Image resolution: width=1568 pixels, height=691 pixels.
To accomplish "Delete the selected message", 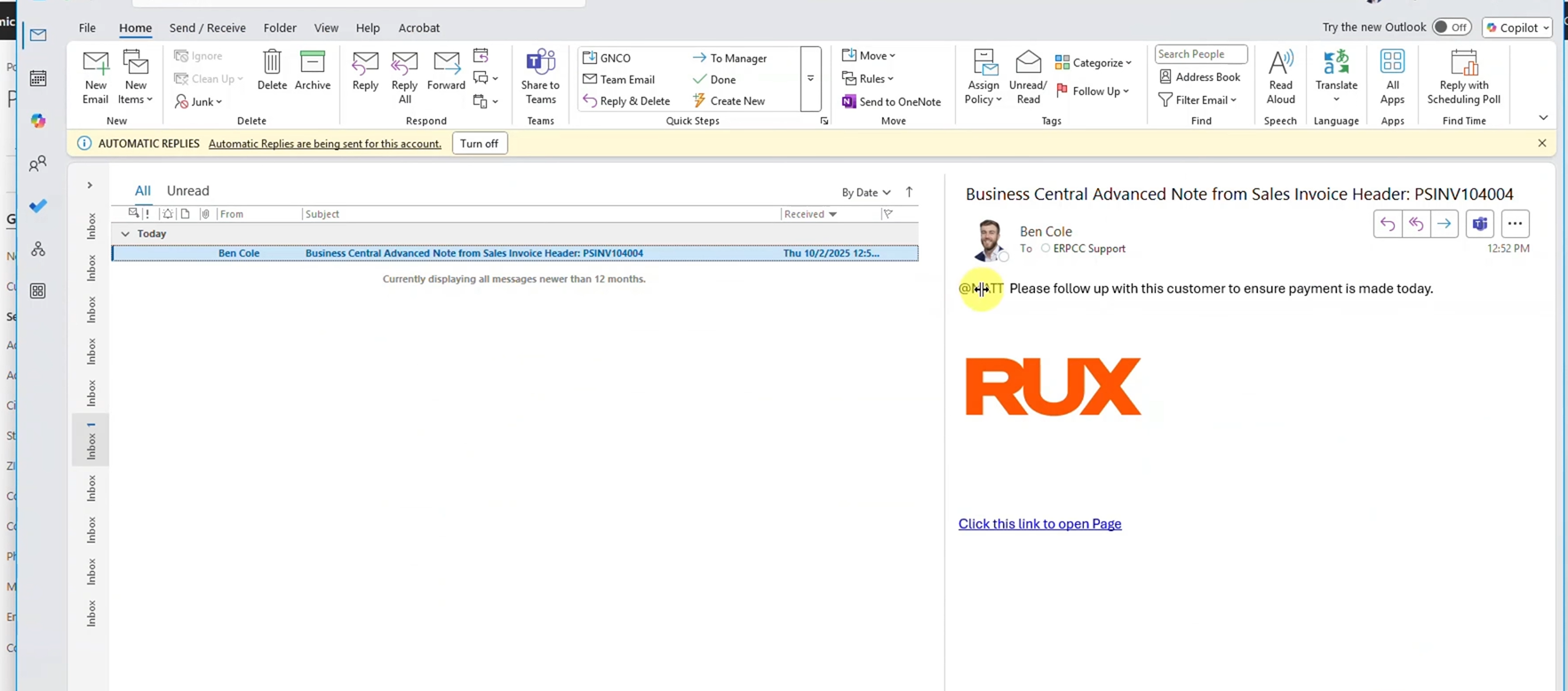I will point(272,70).
